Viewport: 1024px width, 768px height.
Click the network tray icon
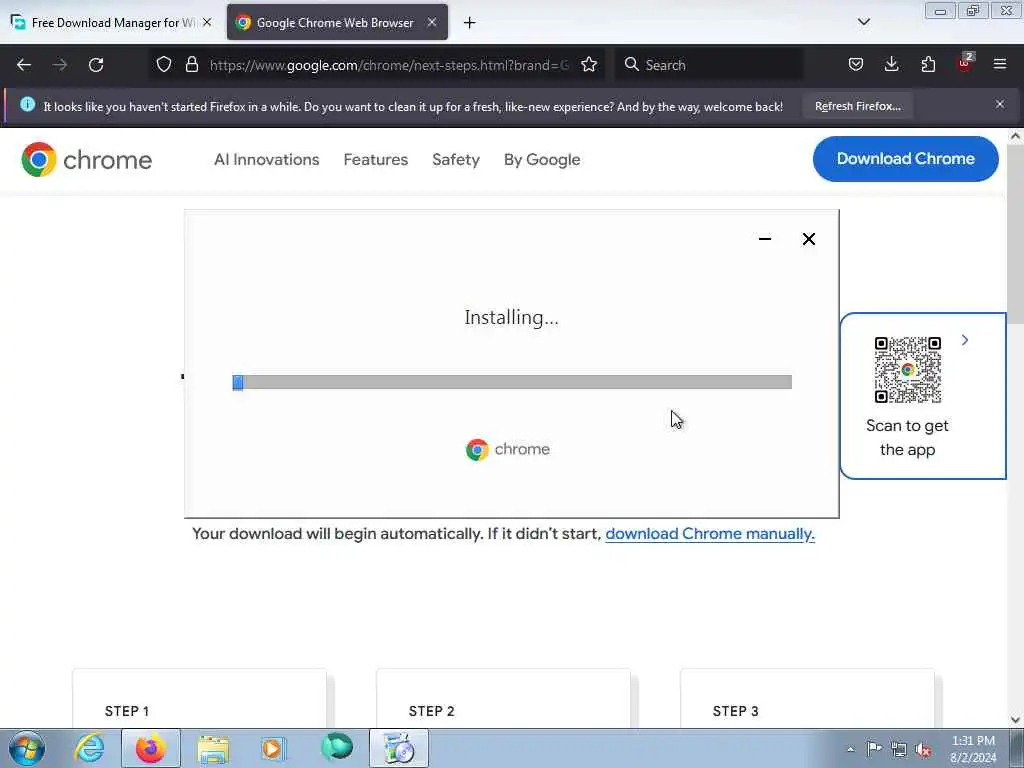[899, 749]
